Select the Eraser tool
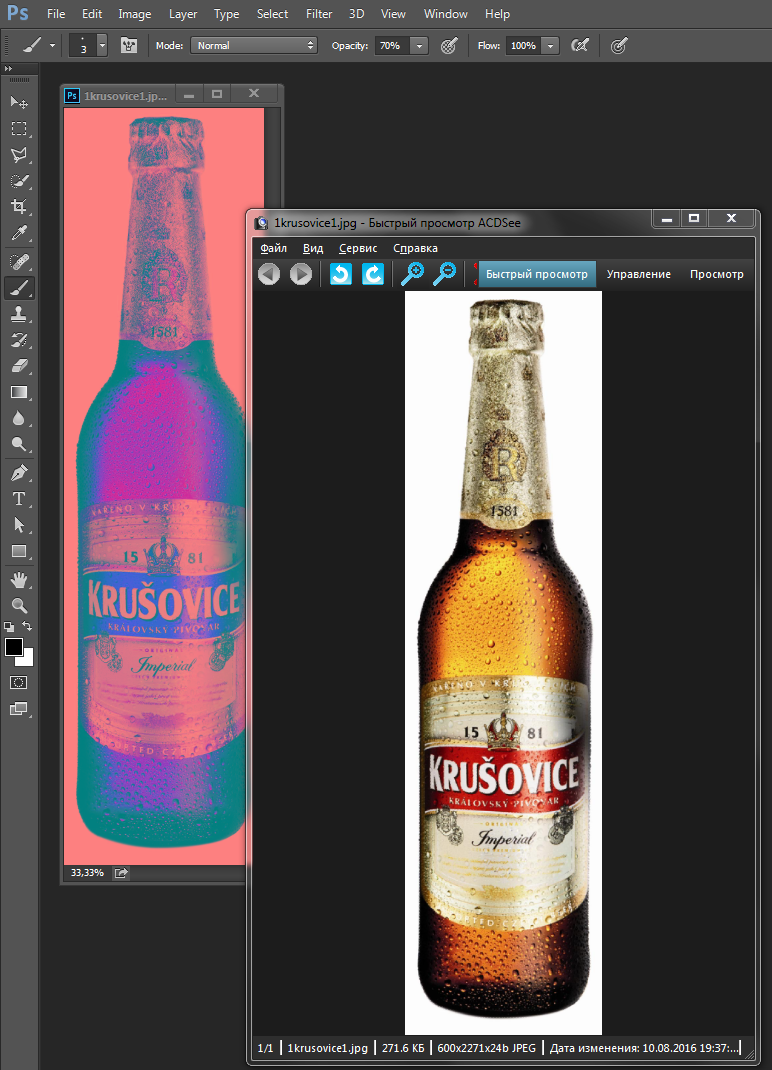Viewport: 772px width, 1070px height. tap(19, 366)
